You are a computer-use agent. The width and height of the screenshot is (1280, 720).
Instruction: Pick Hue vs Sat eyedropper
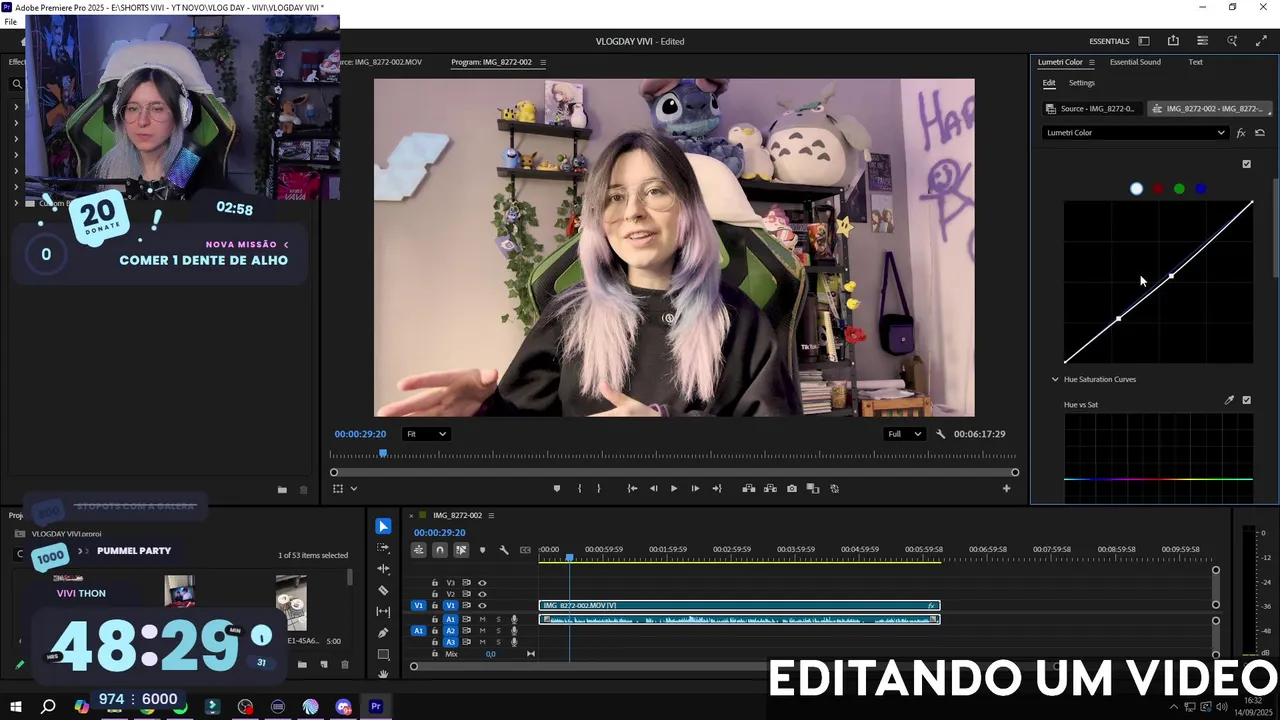pyautogui.click(x=1229, y=400)
